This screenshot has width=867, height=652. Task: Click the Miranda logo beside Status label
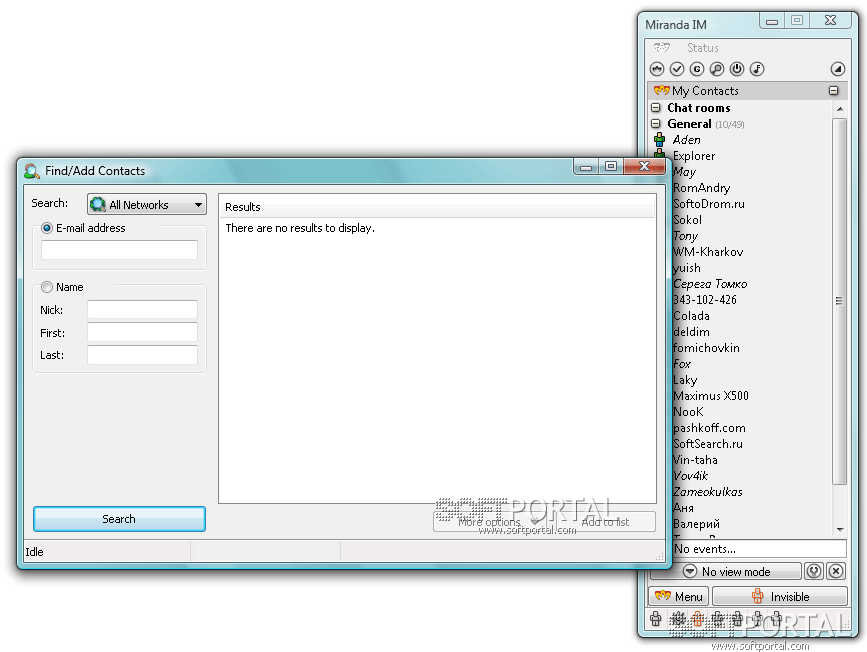[661, 48]
